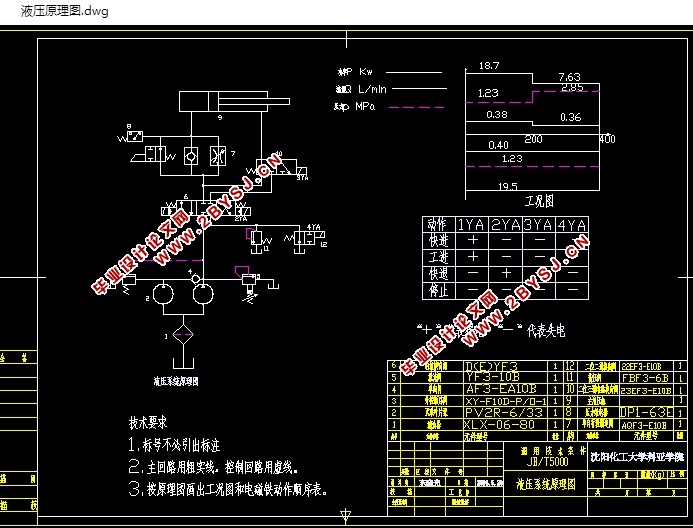Click the 4YA column header in table
Screen dimensions: 693x528
(572, 224)
